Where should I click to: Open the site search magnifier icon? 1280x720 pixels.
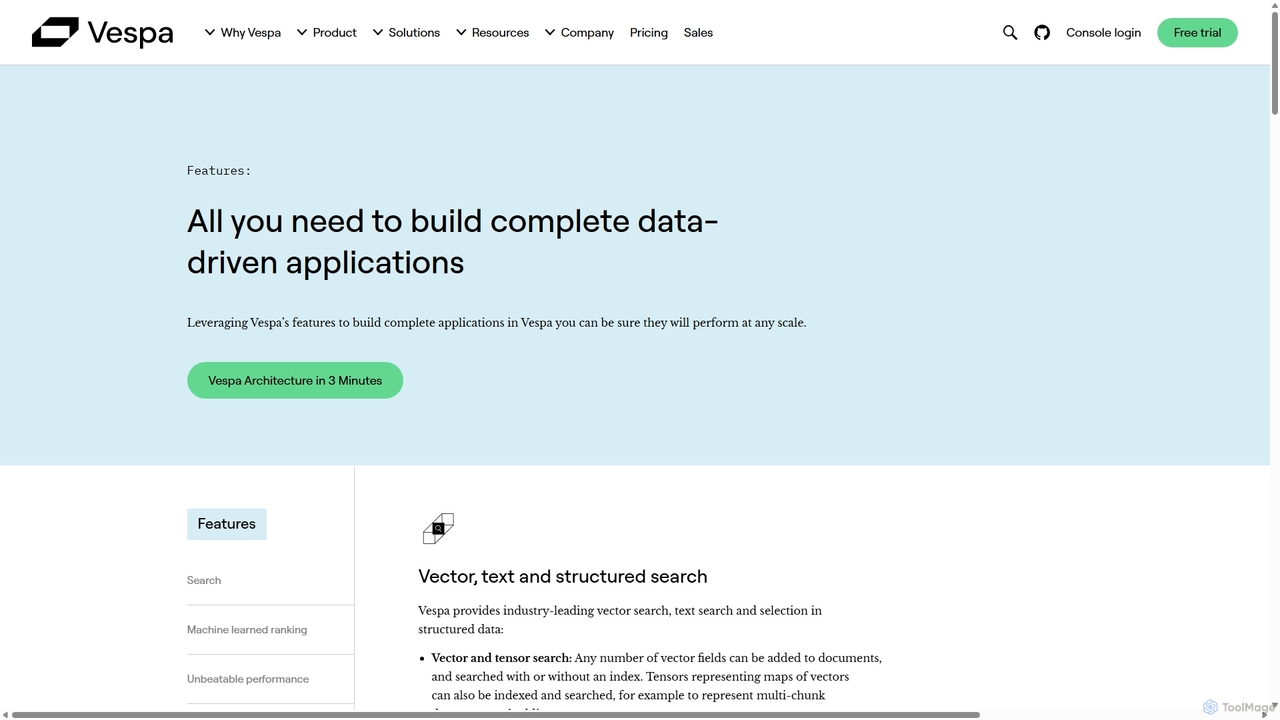(1010, 33)
